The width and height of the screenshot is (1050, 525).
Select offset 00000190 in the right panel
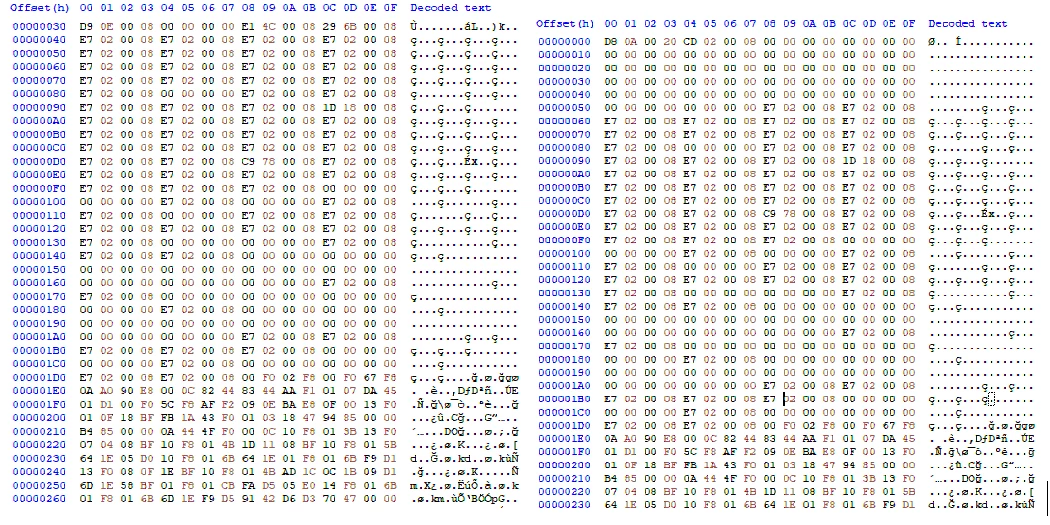click(565, 372)
